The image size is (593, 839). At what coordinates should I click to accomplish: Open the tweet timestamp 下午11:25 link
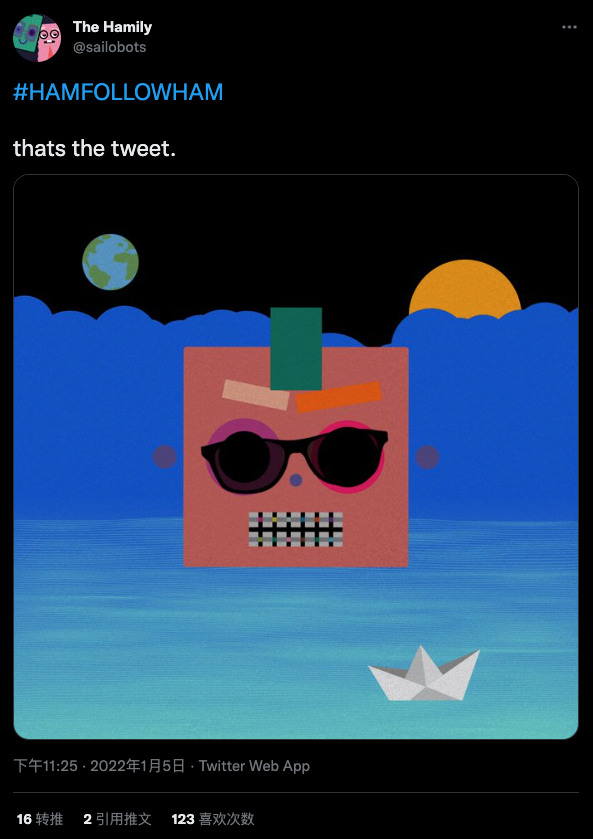pyautogui.click(x=45, y=766)
